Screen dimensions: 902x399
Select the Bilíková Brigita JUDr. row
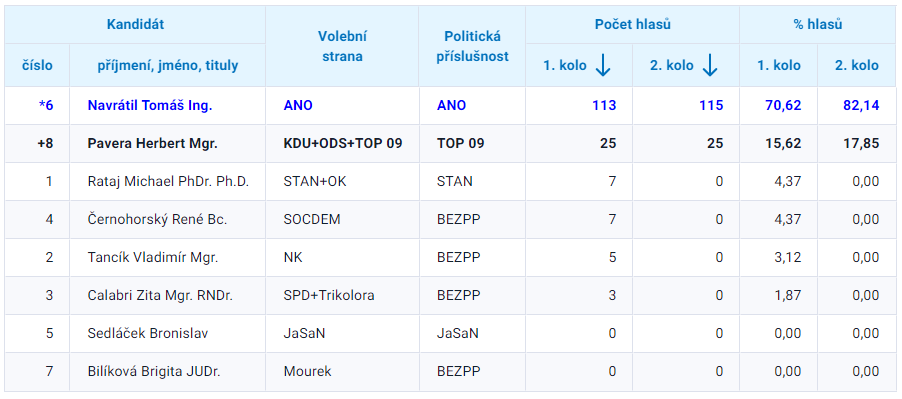(451, 371)
